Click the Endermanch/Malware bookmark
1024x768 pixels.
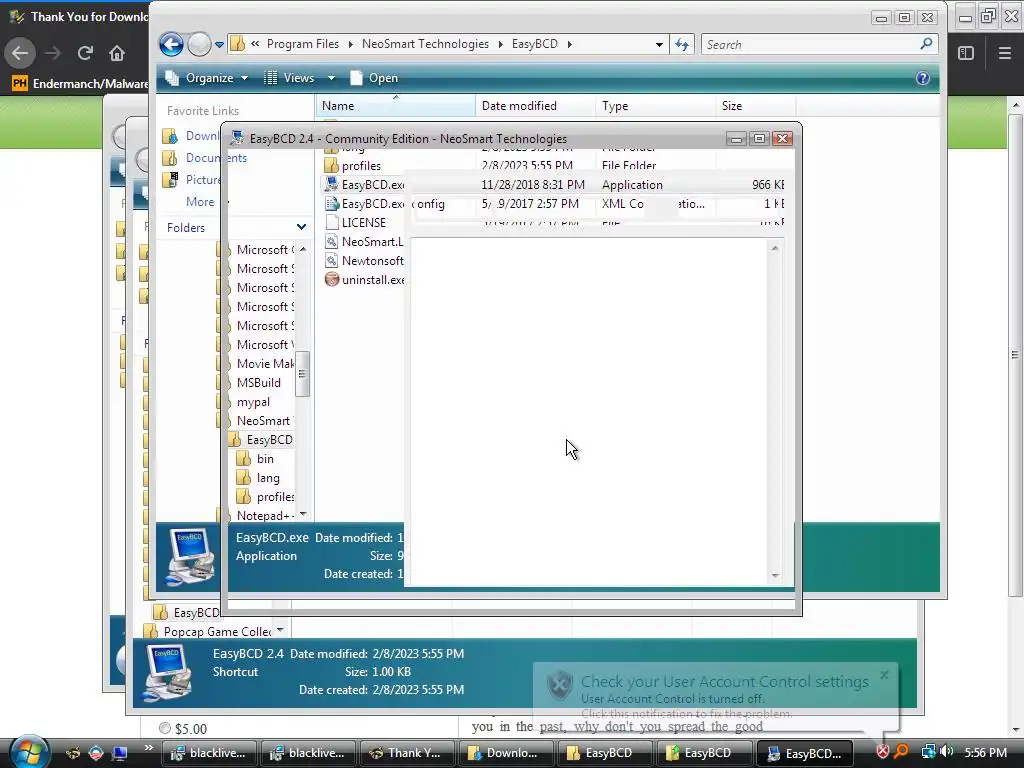(x=81, y=84)
